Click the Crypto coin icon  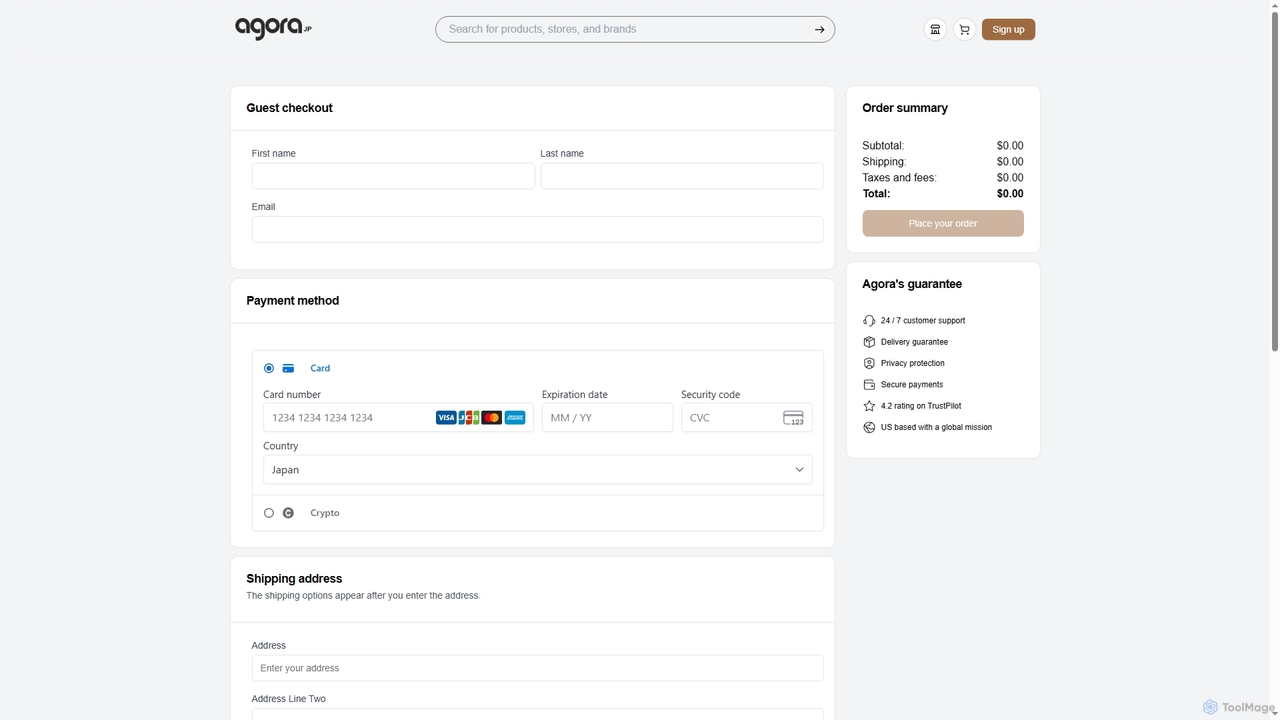(x=288, y=513)
